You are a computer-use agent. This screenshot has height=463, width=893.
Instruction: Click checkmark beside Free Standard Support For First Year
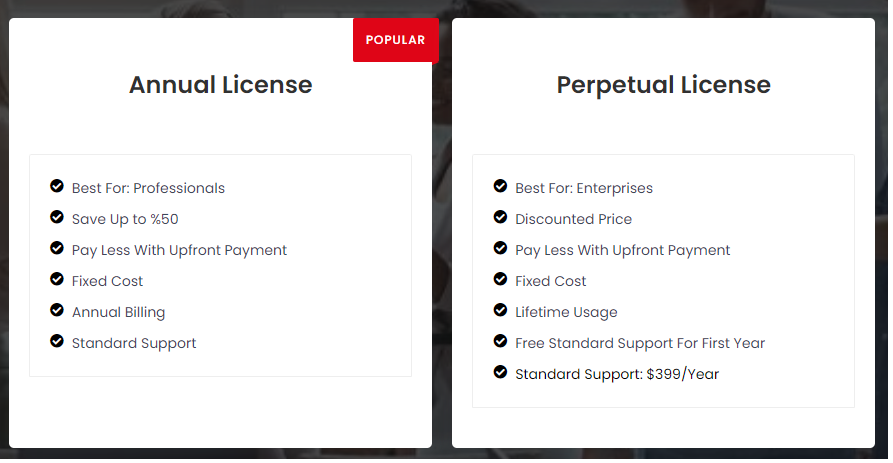[x=500, y=341]
